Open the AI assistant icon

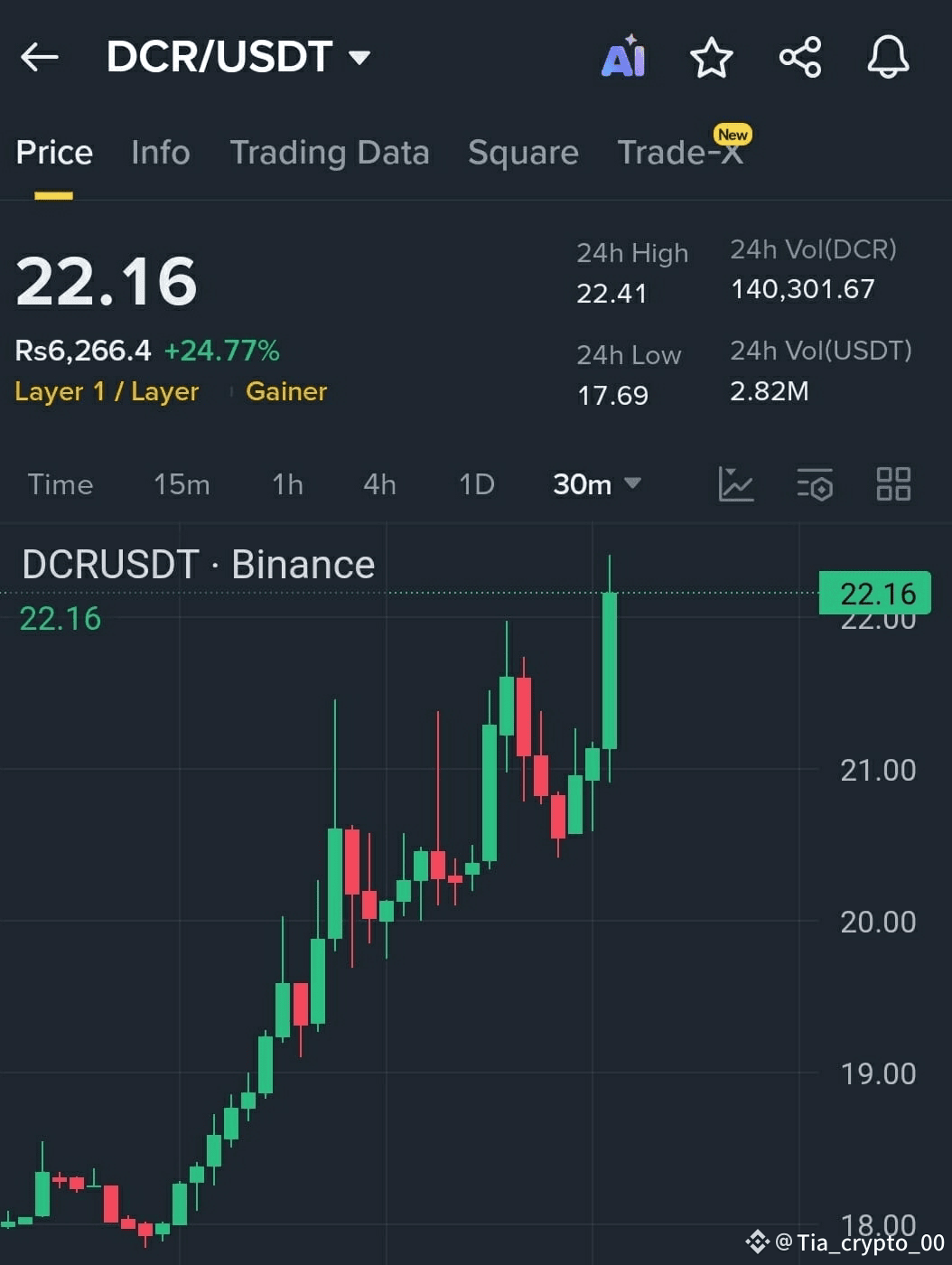click(623, 57)
